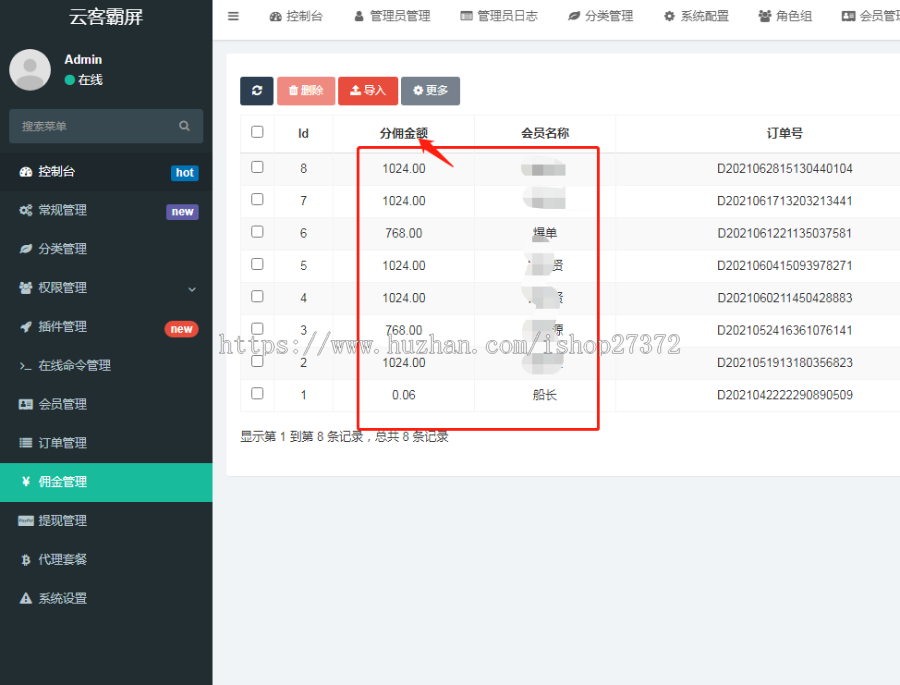Click the 0.06 commission amount cell
Screen dimensions: 900x685
point(404,395)
